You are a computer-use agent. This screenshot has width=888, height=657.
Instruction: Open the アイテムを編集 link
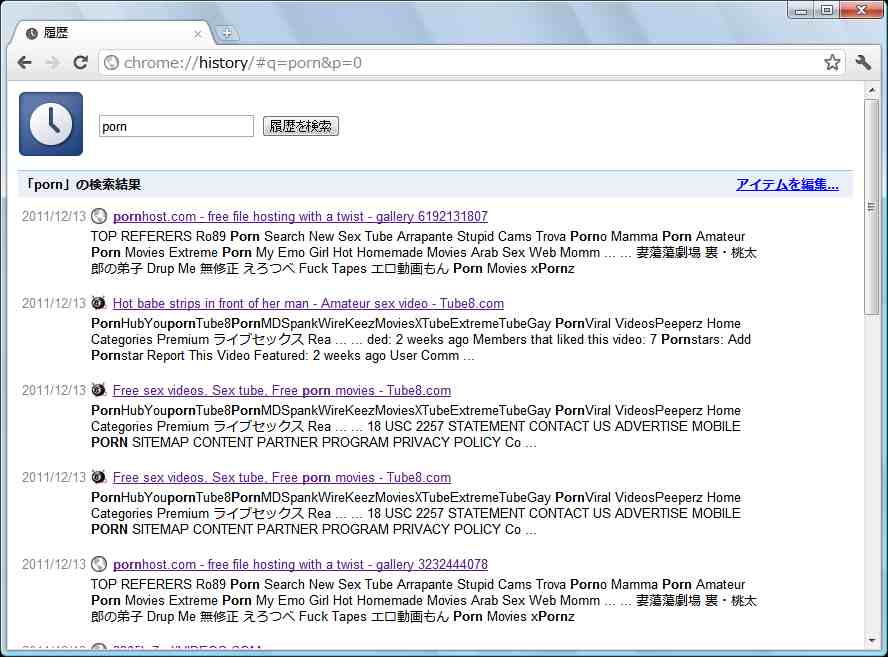click(787, 184)
